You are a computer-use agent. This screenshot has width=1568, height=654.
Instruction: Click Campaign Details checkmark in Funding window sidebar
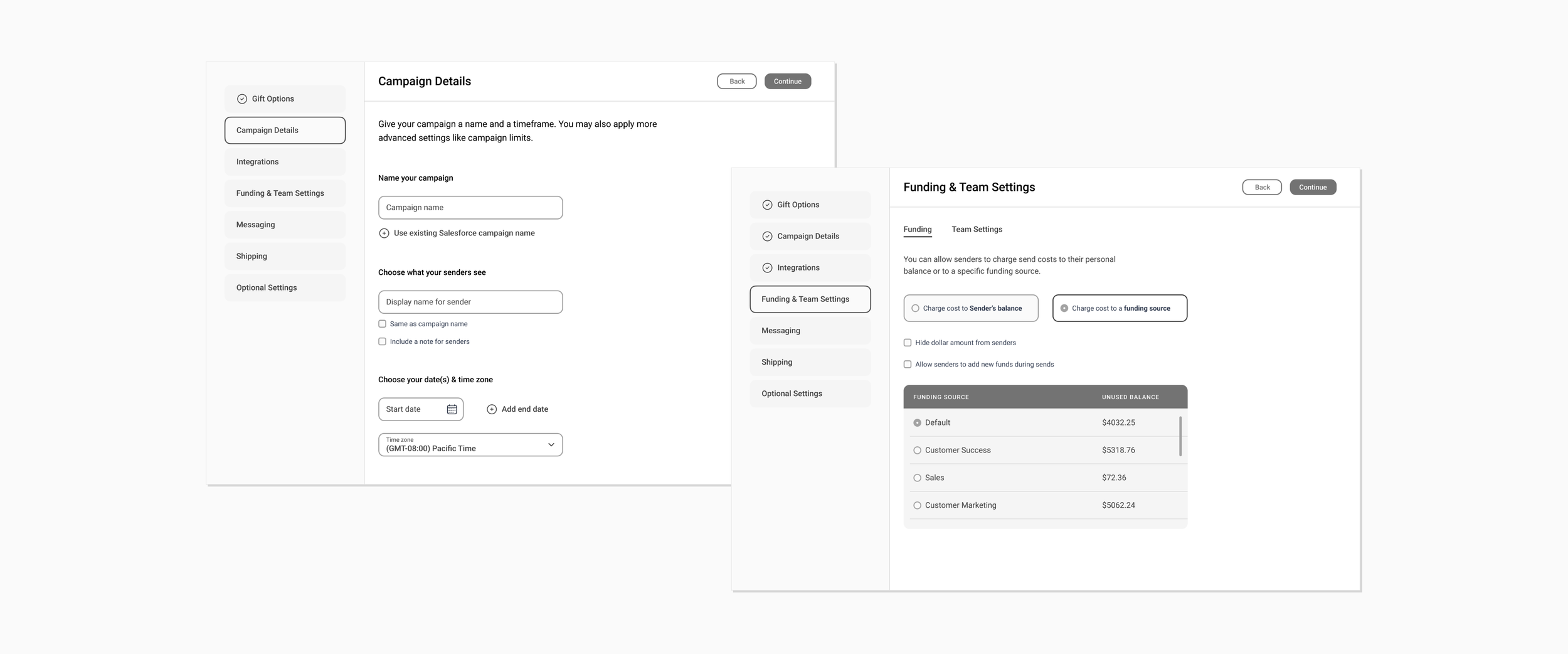click(x=767, y=236)
